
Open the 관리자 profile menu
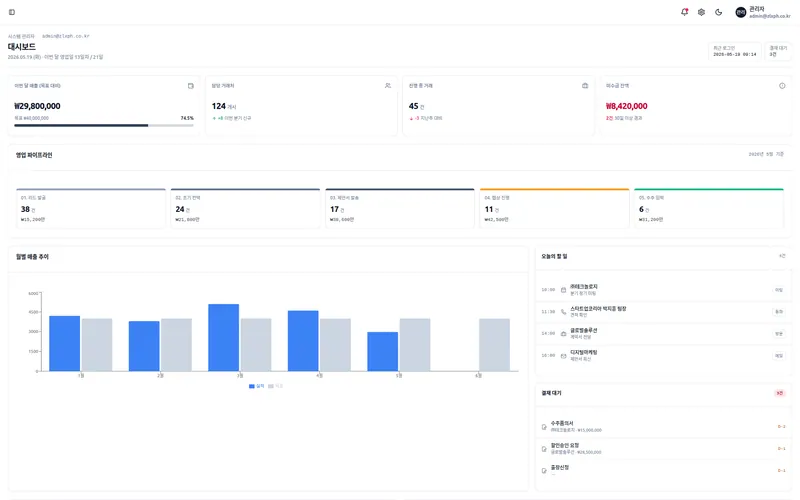coord(763,12)
